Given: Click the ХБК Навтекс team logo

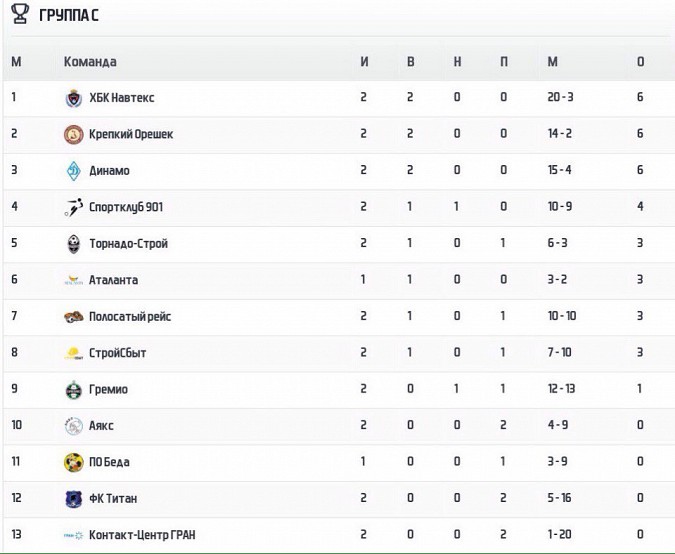Looking at the screenshot, I should (x=74, y=98).
